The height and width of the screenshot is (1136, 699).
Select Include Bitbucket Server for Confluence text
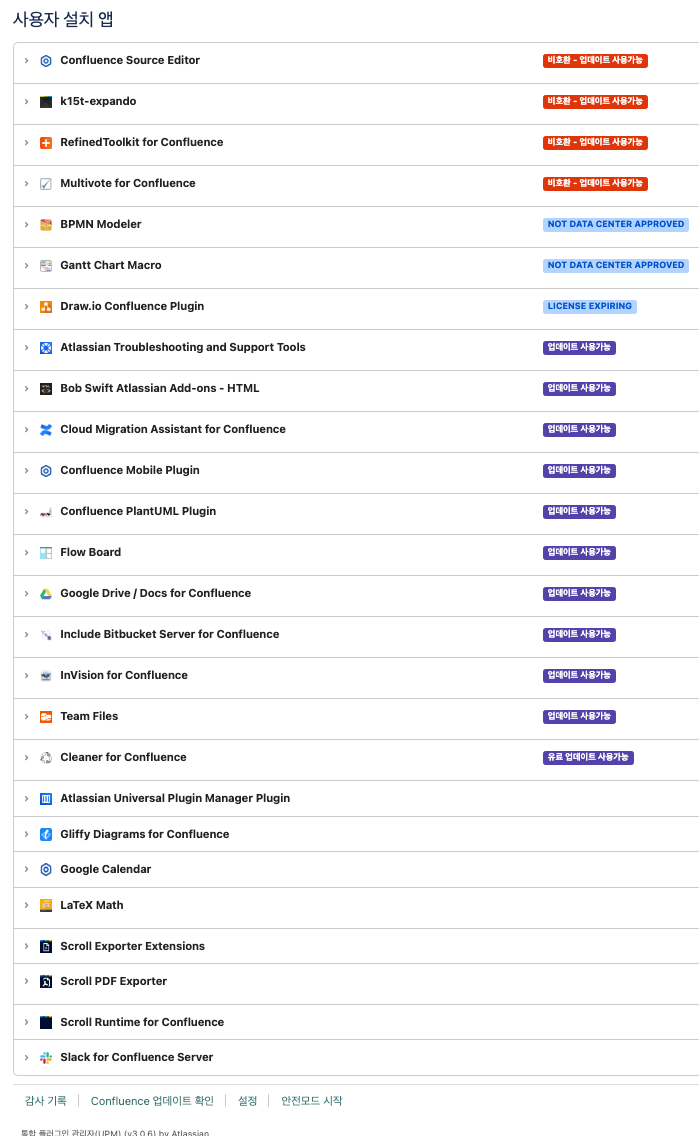[x=169, y=634]
